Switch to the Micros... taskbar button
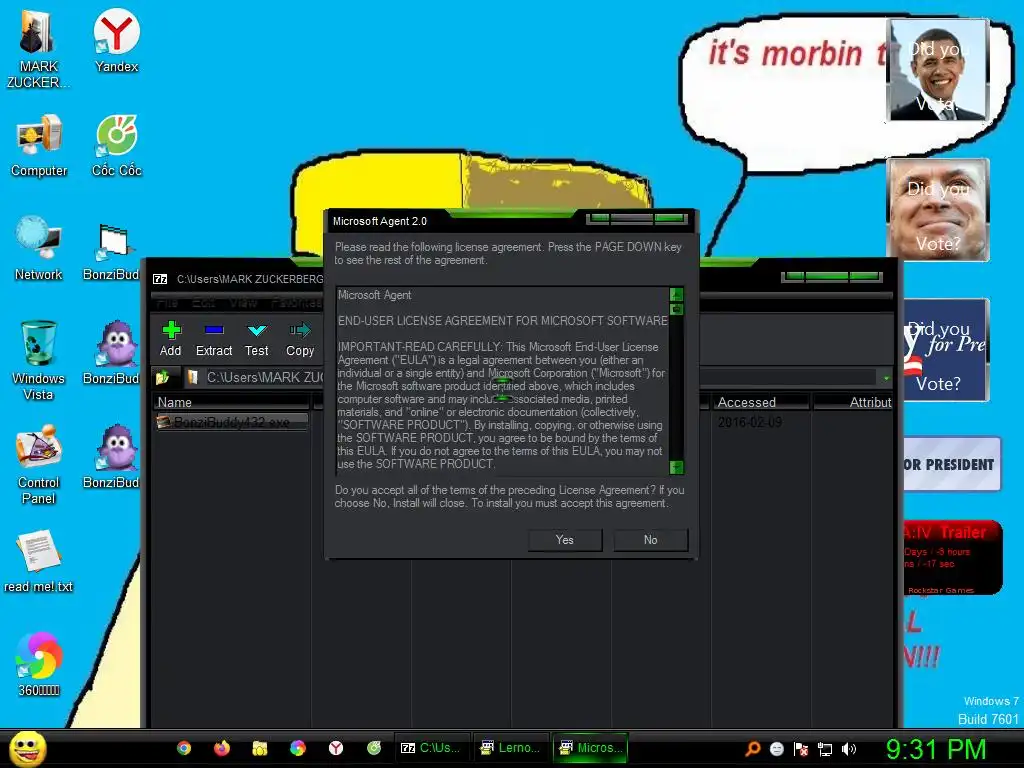Viewport: 1024px width, 768px height. pos(590,748)
